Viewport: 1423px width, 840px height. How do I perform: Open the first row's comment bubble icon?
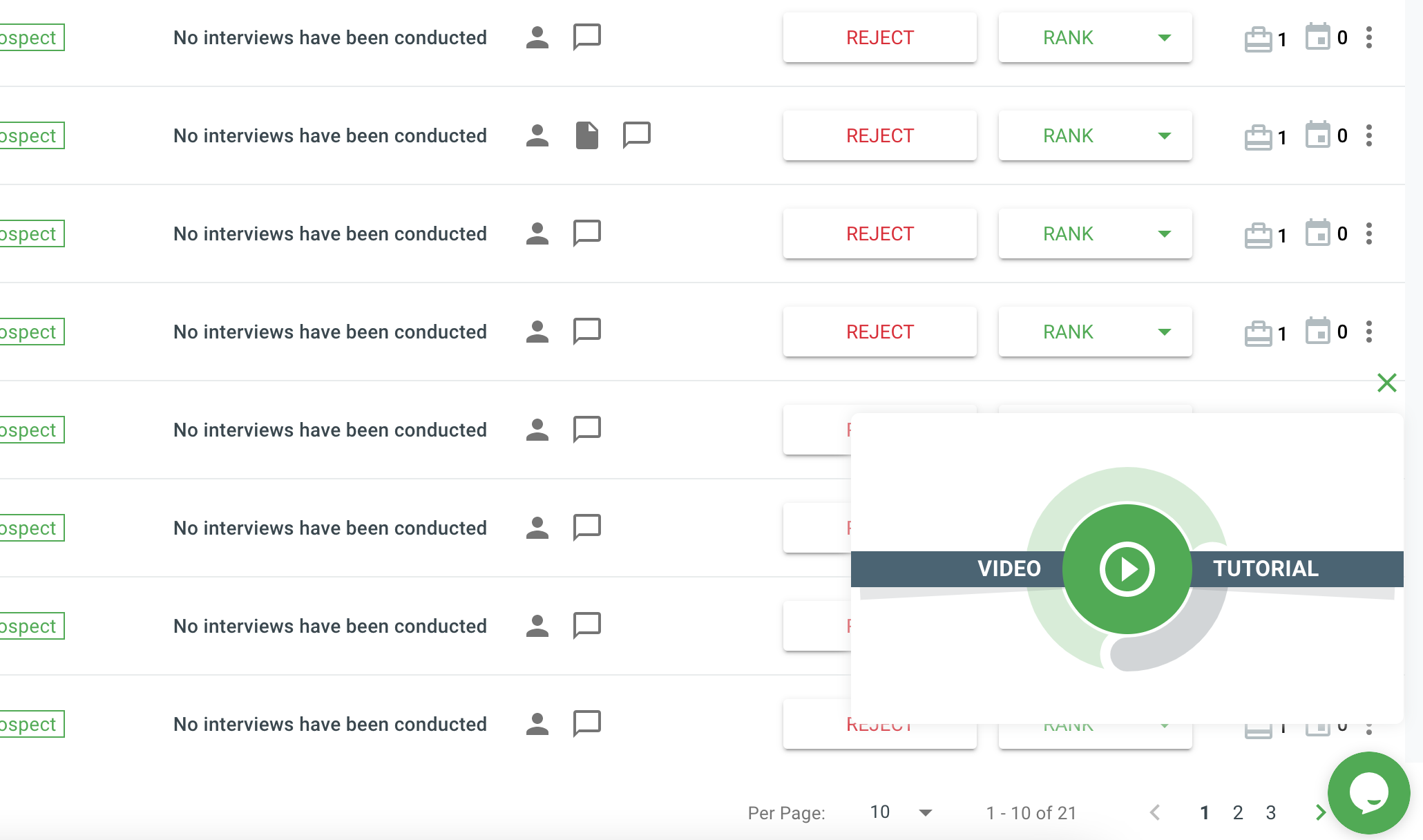point(586,37)
